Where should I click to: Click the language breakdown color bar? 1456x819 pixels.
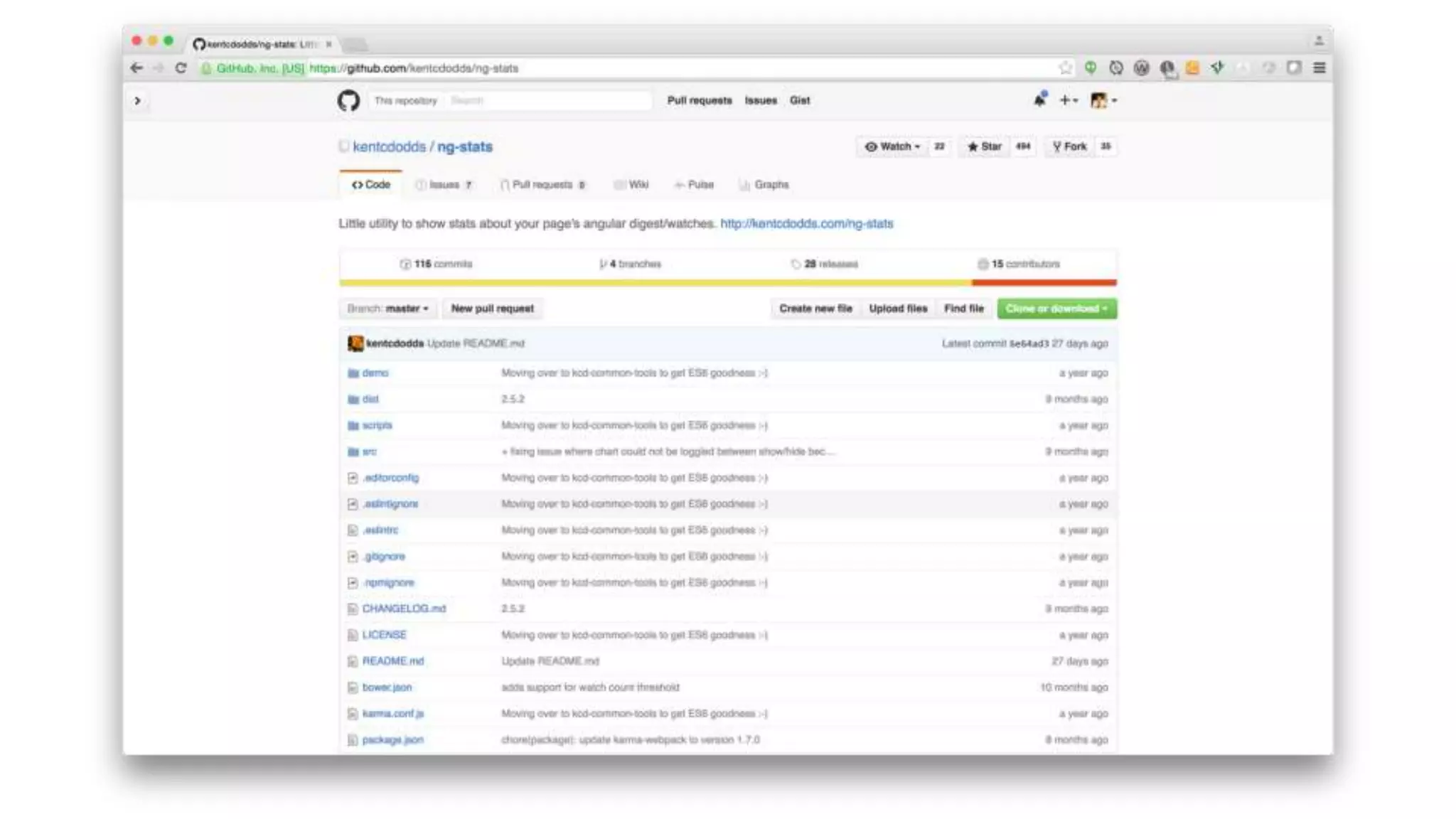coord(727,283)
